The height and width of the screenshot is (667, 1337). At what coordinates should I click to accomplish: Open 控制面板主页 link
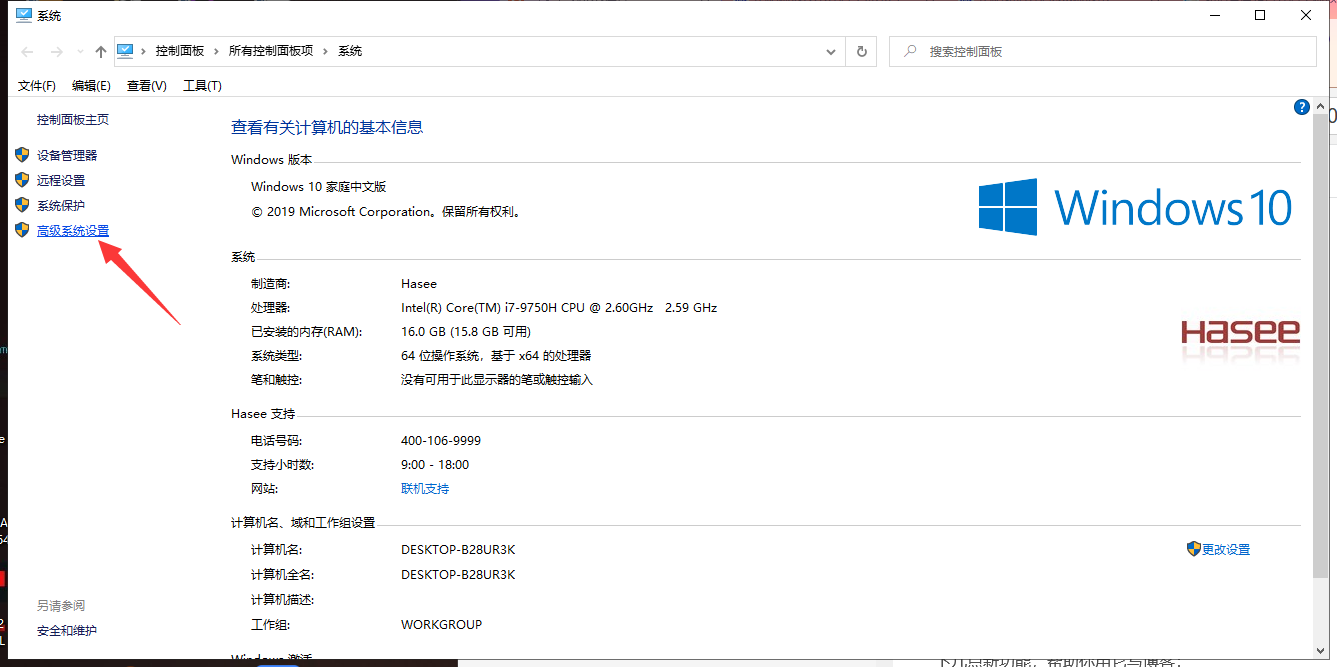(73, 120)
